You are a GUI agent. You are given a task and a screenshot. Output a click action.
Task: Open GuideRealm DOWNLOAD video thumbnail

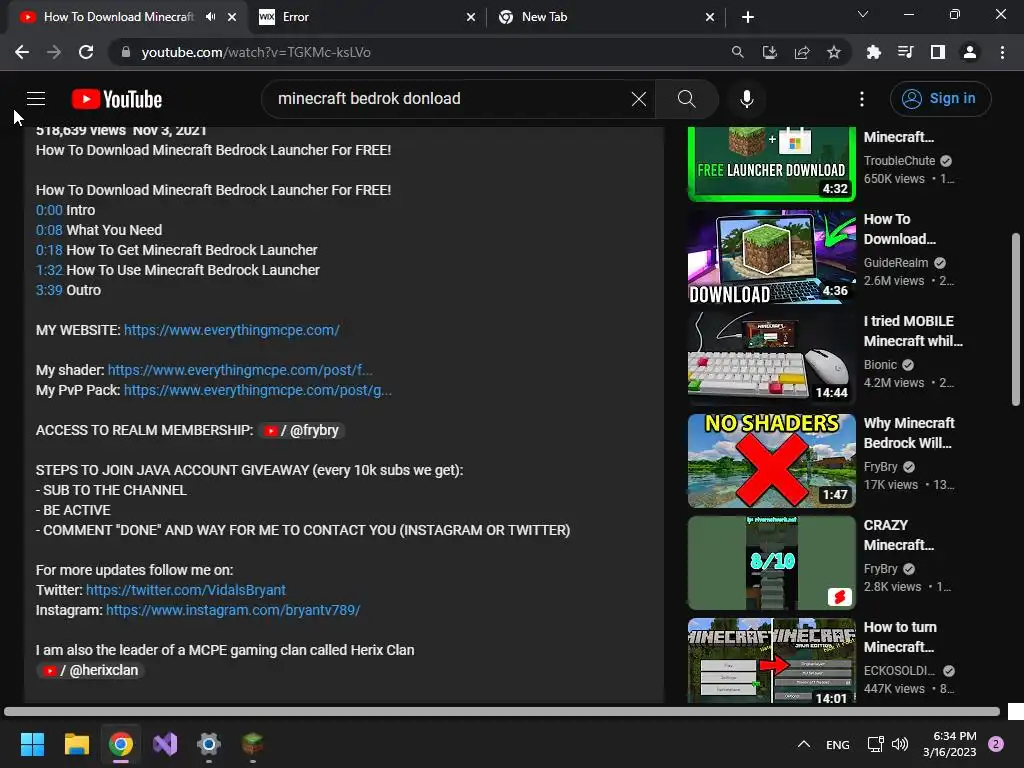771,257
